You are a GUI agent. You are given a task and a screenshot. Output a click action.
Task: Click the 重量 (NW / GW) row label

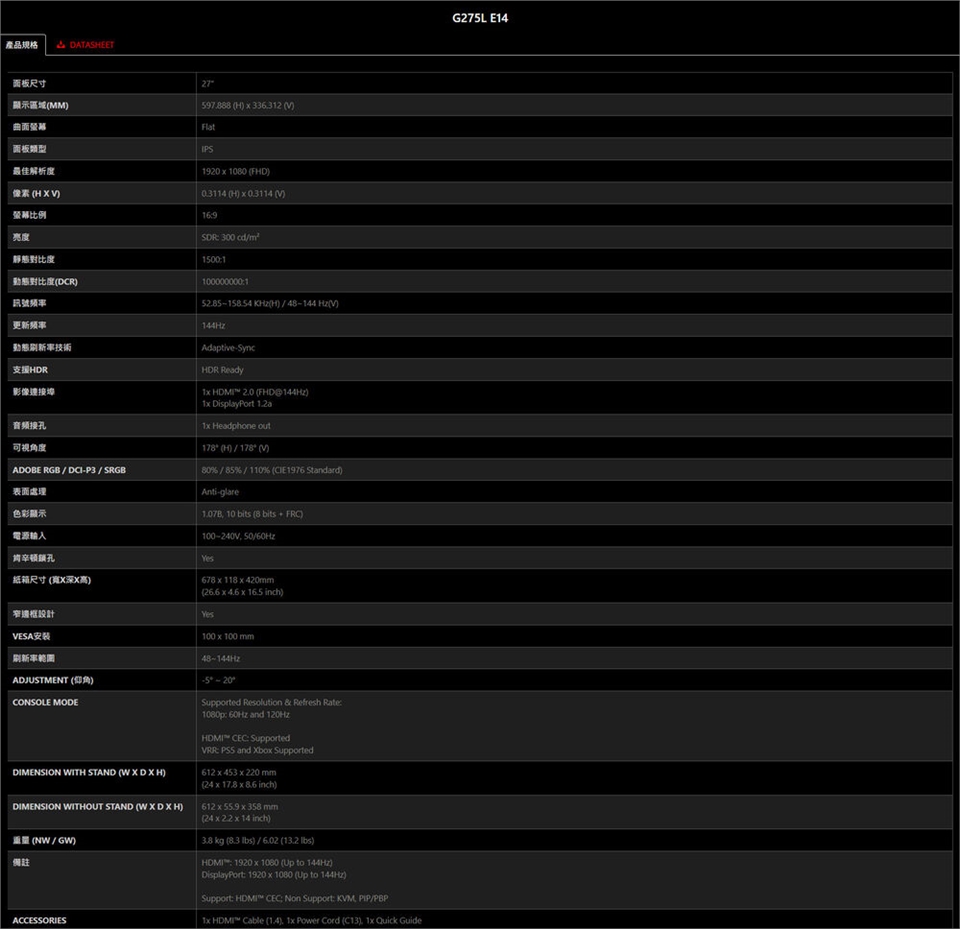(44, 840)
